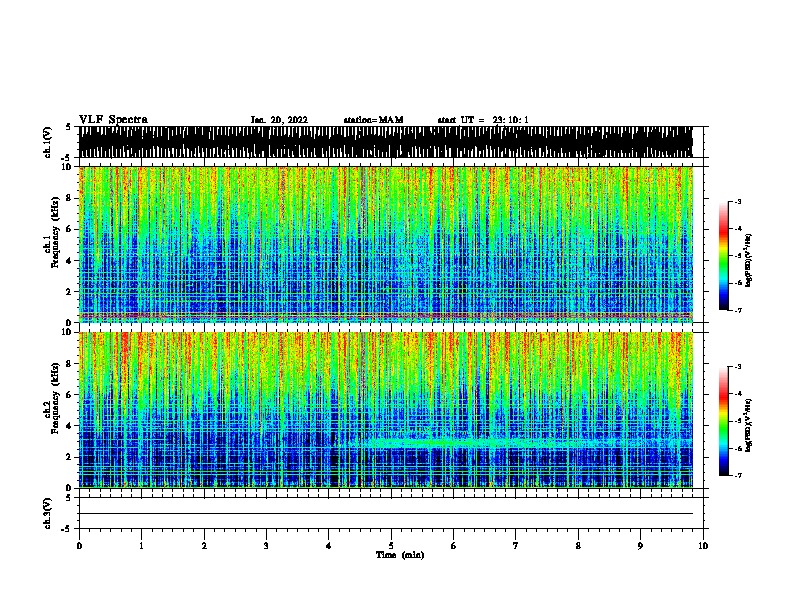The height and width of the screenshot is (612, 792).
Task: Click time axis tick label "0"
Action: (x=79, y=546)
